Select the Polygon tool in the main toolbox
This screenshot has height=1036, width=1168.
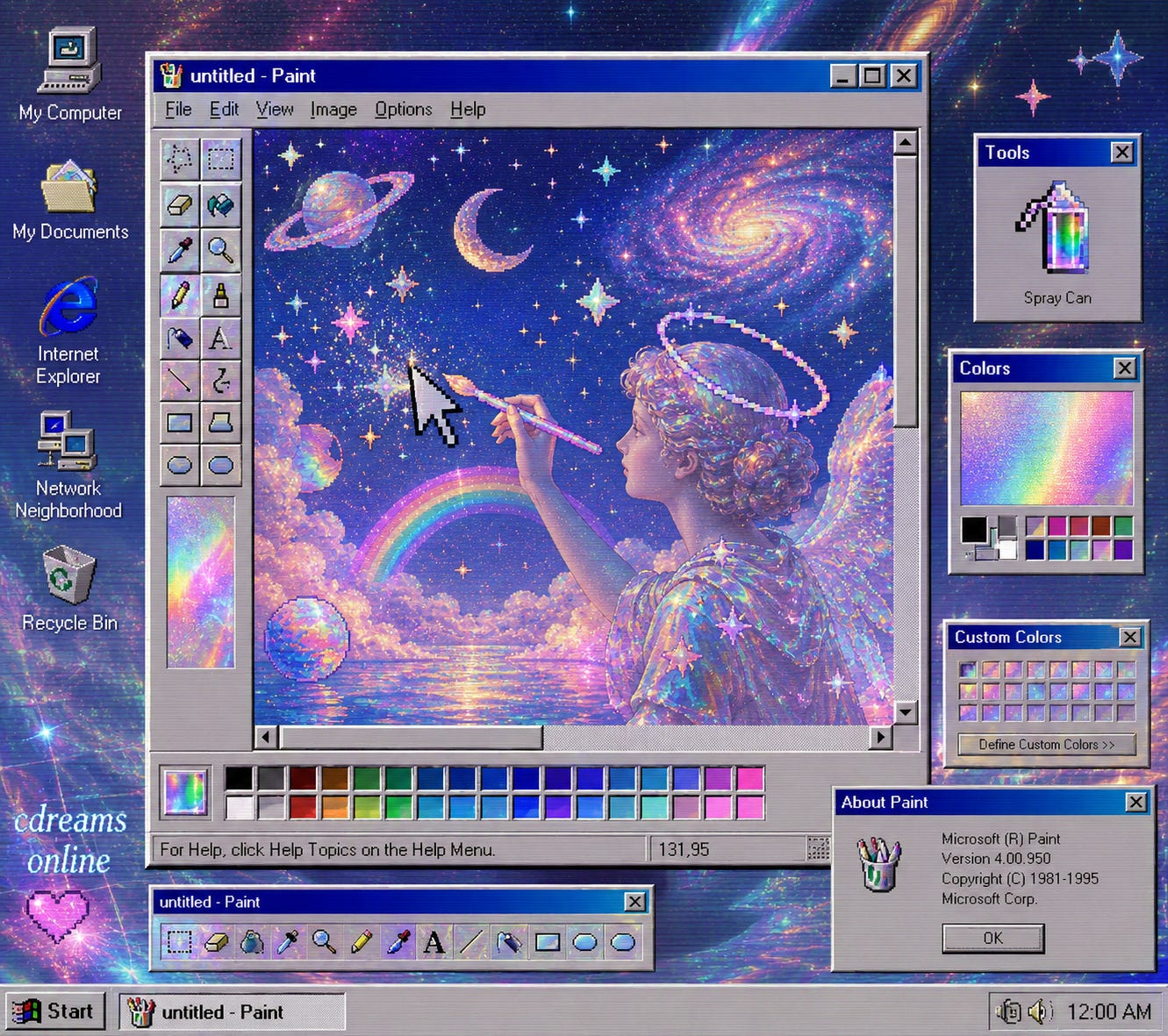220,423
